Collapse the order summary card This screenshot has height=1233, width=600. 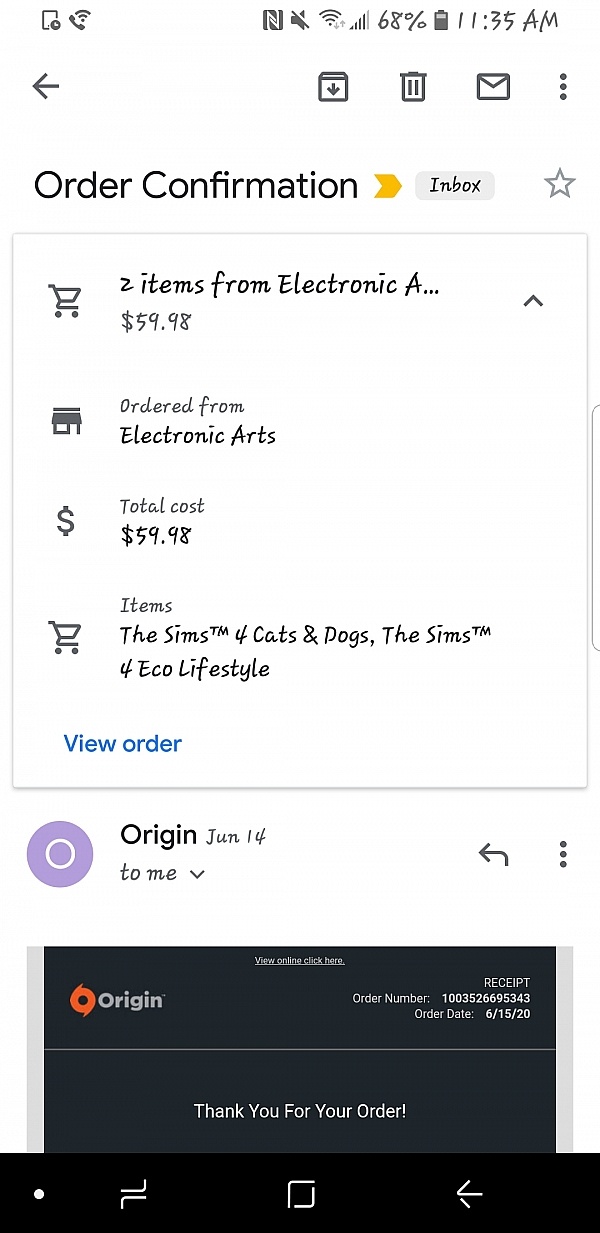tap(533, 300)
